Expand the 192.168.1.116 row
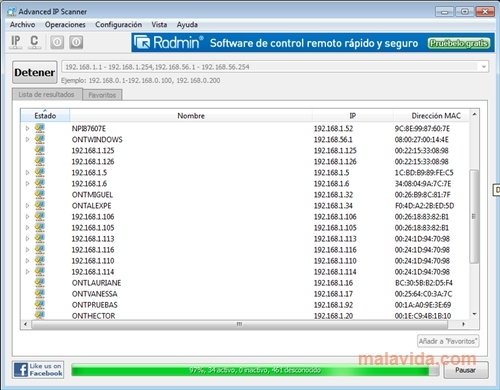 point(27,249)
